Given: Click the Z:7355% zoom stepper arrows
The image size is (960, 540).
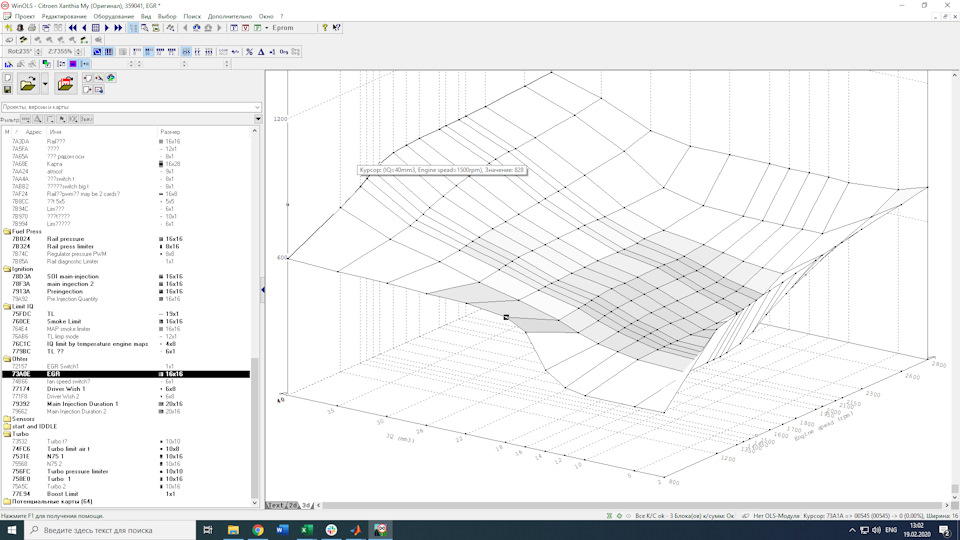Looking at the screenshot, I should click(78, 52).
